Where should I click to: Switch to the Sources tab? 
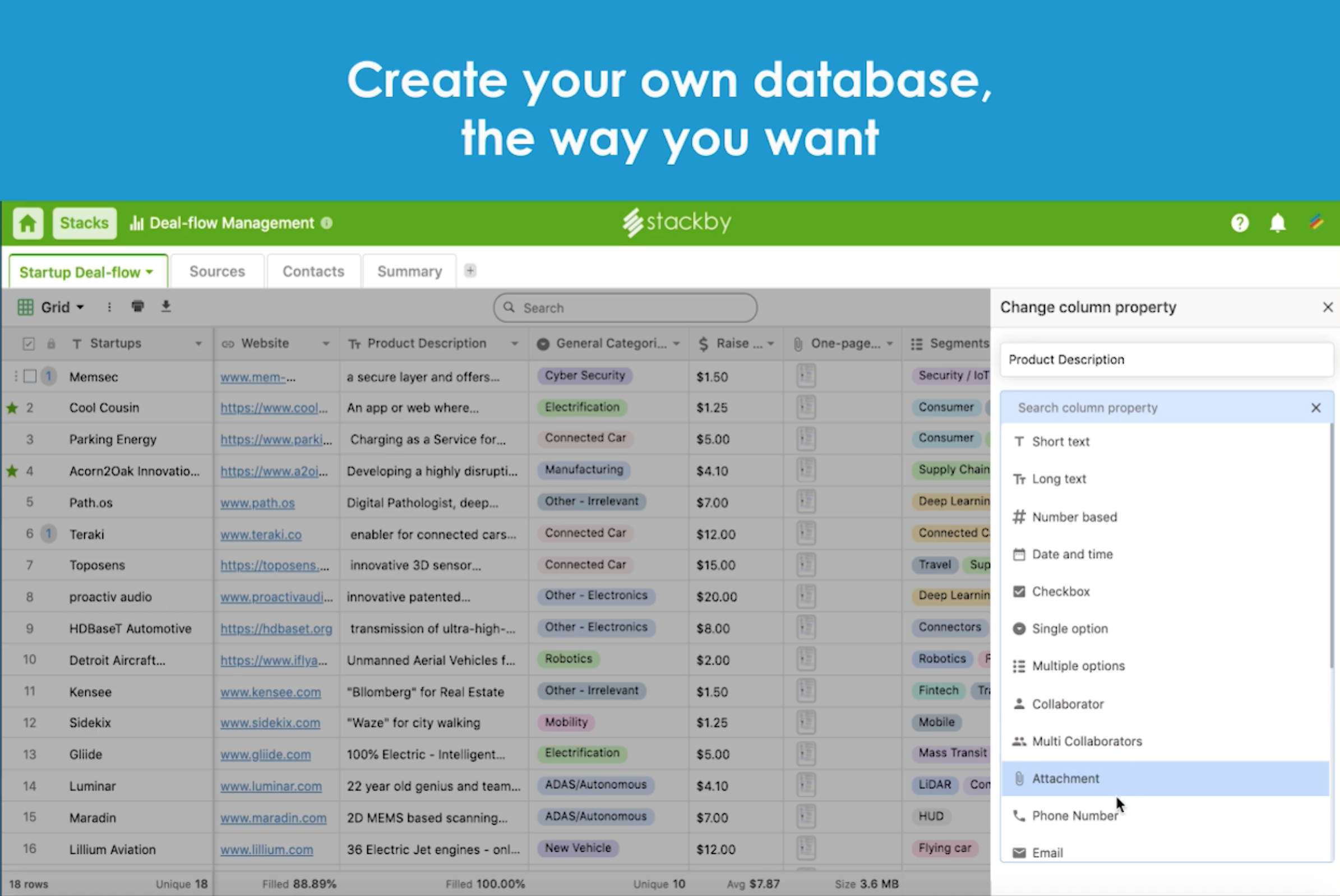tap(217, 271)
